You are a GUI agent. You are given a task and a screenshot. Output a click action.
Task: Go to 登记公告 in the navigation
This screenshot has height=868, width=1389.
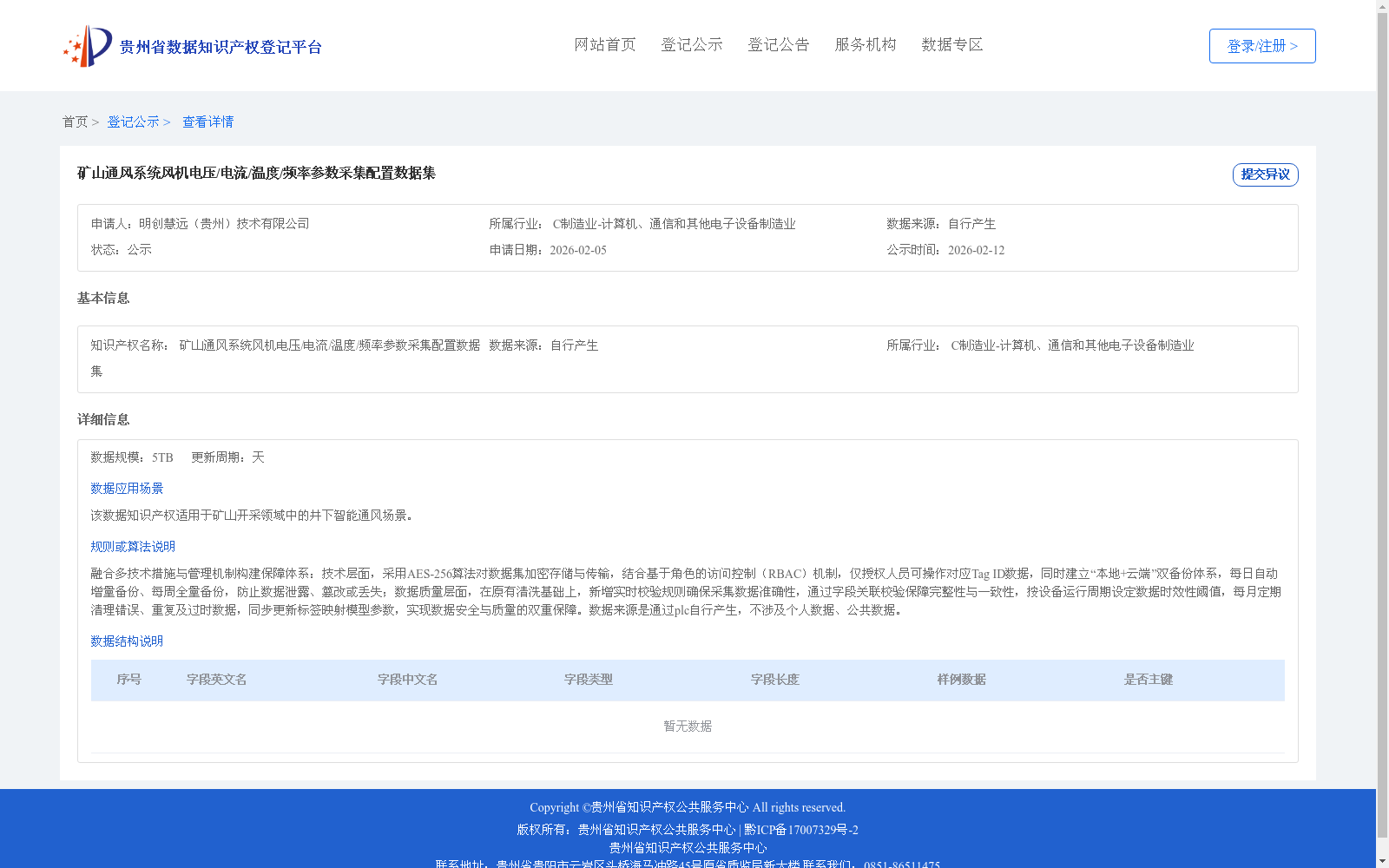click(x=779, y=44)
